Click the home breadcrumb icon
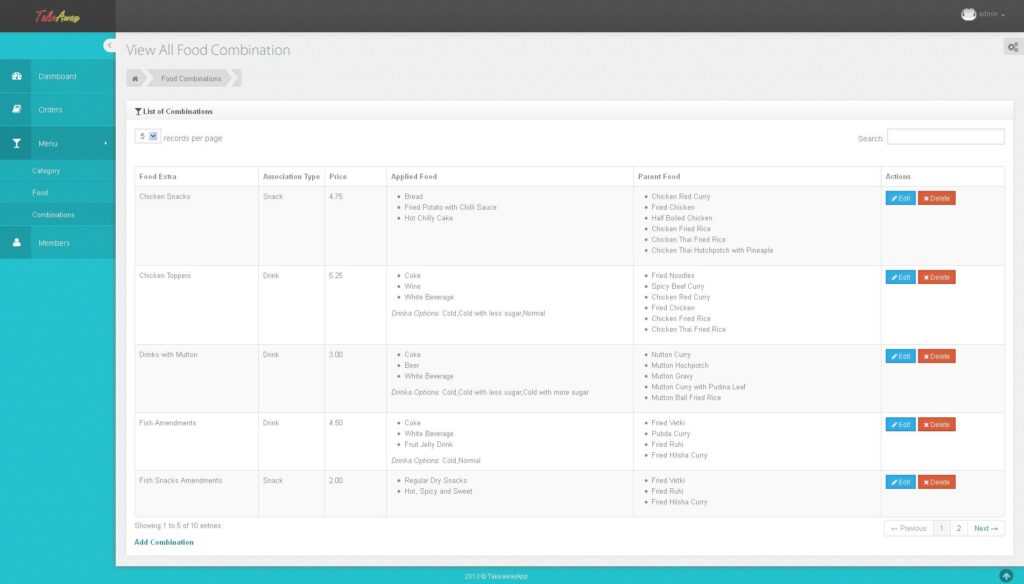The height and width of the screenshot is (584, 1024). click(x=135, y=77)
